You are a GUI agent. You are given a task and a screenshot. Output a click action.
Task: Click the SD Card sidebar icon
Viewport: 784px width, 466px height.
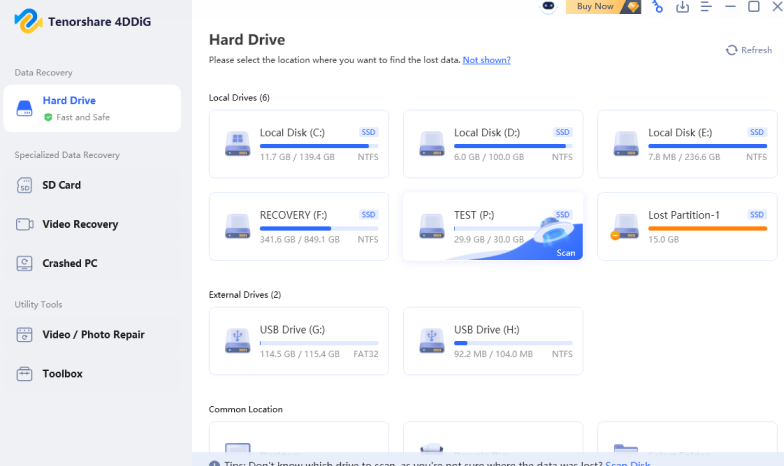(x=24, y=185)
